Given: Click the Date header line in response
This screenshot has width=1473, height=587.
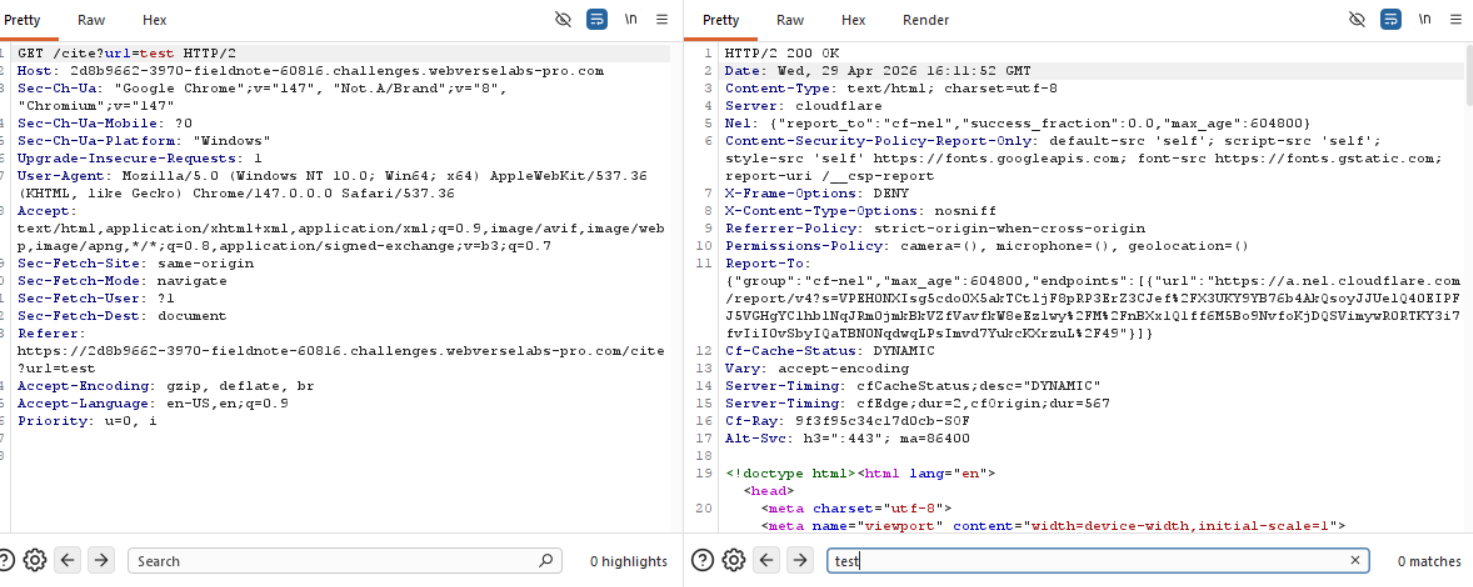Looking at the screenshot, I should coord(878,71).
